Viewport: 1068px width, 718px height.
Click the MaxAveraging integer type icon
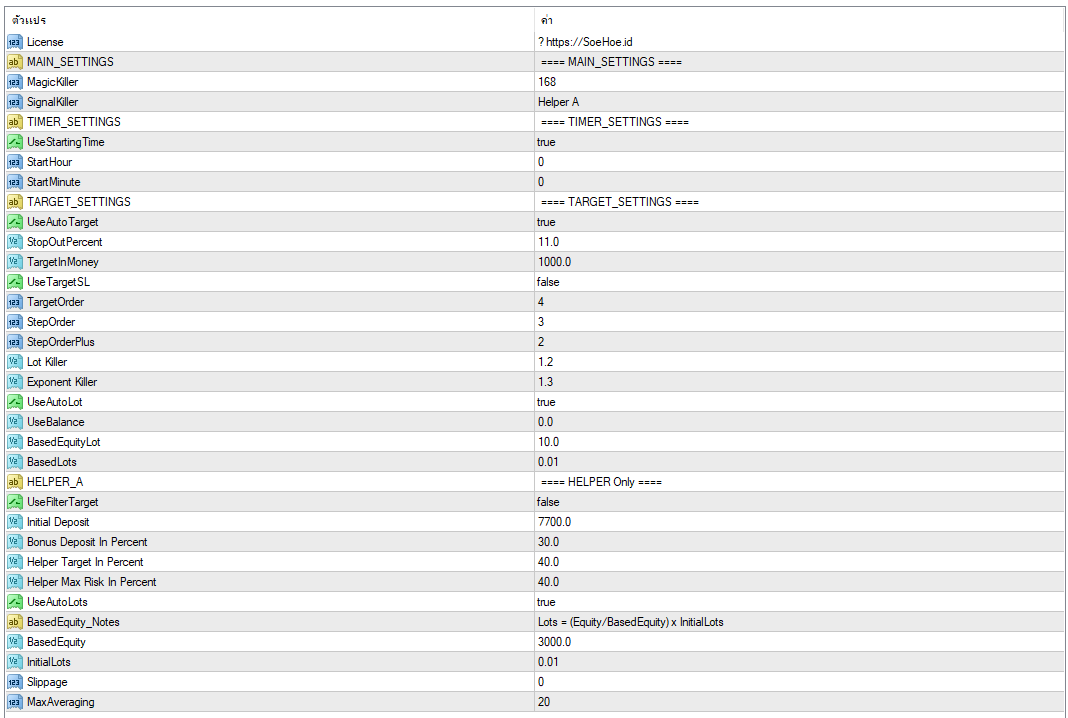coord(14,702)
